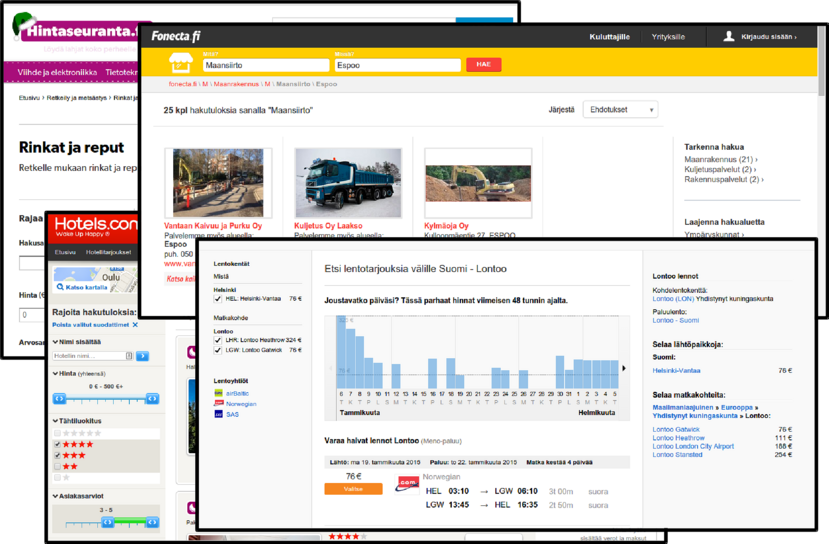Image resolution: width=829 pixels, height=544 pixels.
Task: Click the Helsinki-Vantaa departure link
Action: 676,371
